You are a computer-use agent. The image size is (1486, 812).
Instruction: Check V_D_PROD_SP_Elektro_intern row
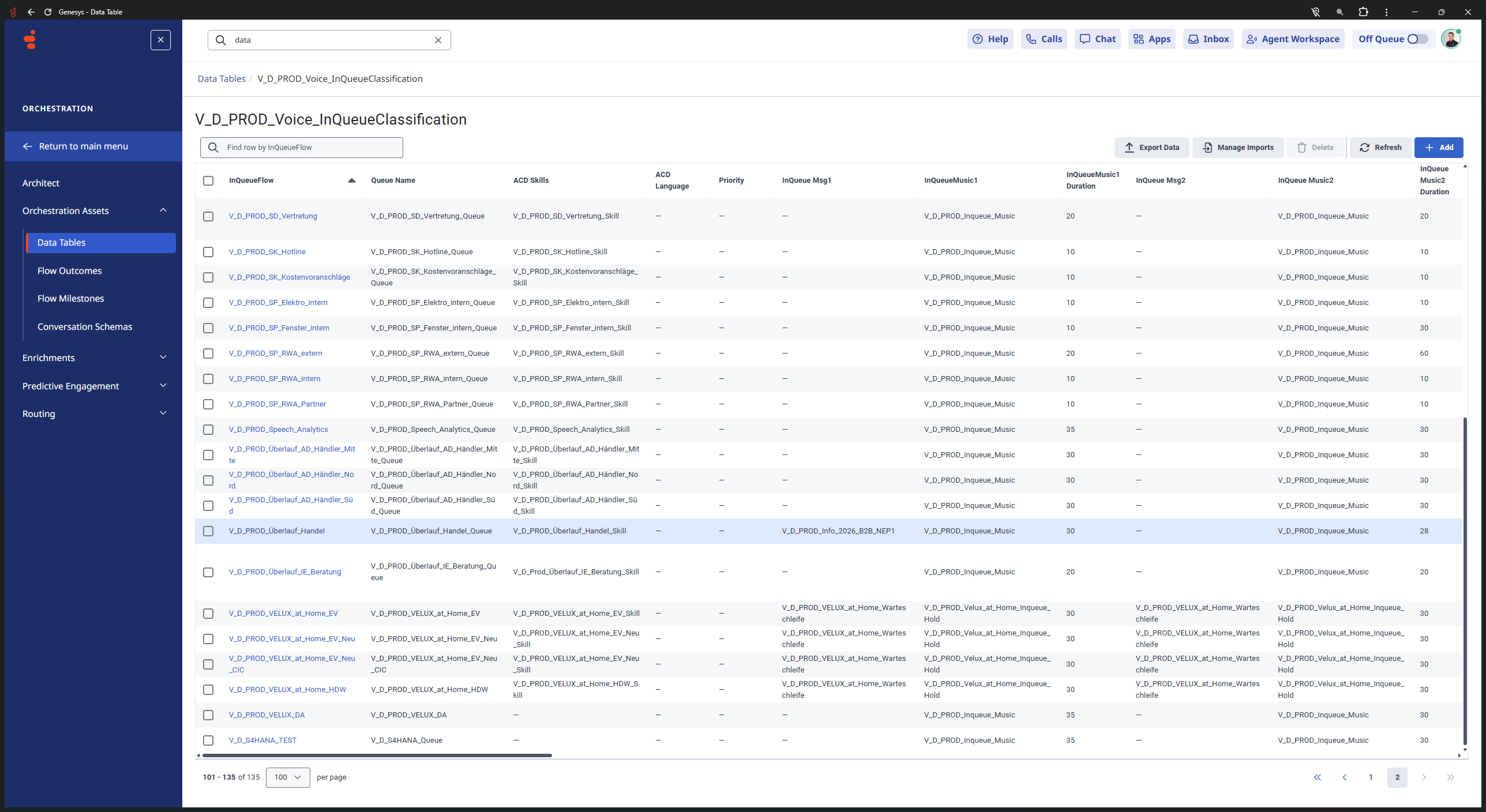tap(208, 303)
